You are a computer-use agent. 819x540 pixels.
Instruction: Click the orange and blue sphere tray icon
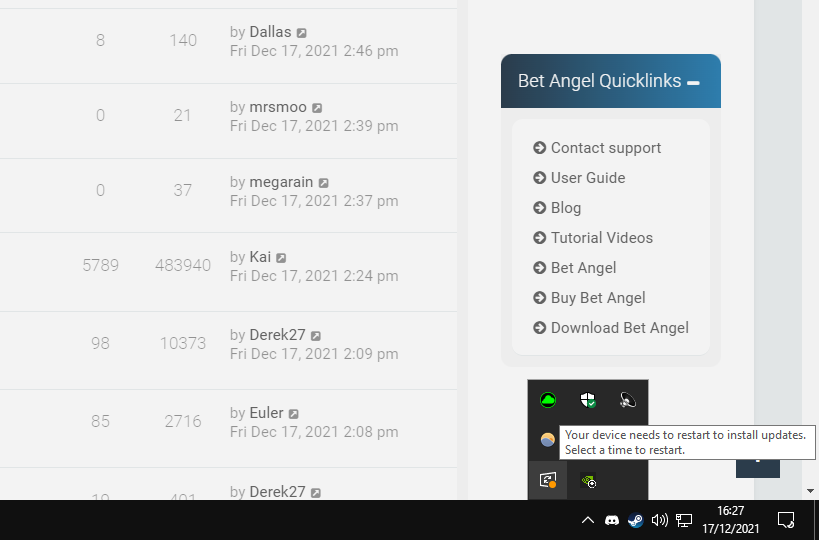547,440
